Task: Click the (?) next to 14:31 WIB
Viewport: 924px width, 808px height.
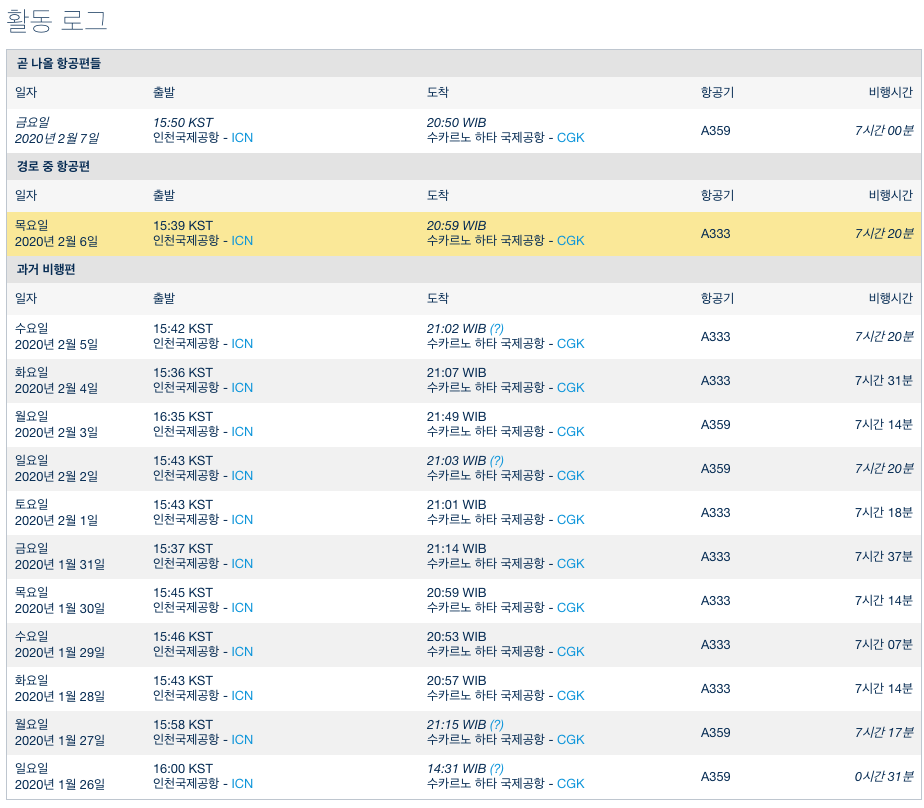Action: click(x=497, y=769)
